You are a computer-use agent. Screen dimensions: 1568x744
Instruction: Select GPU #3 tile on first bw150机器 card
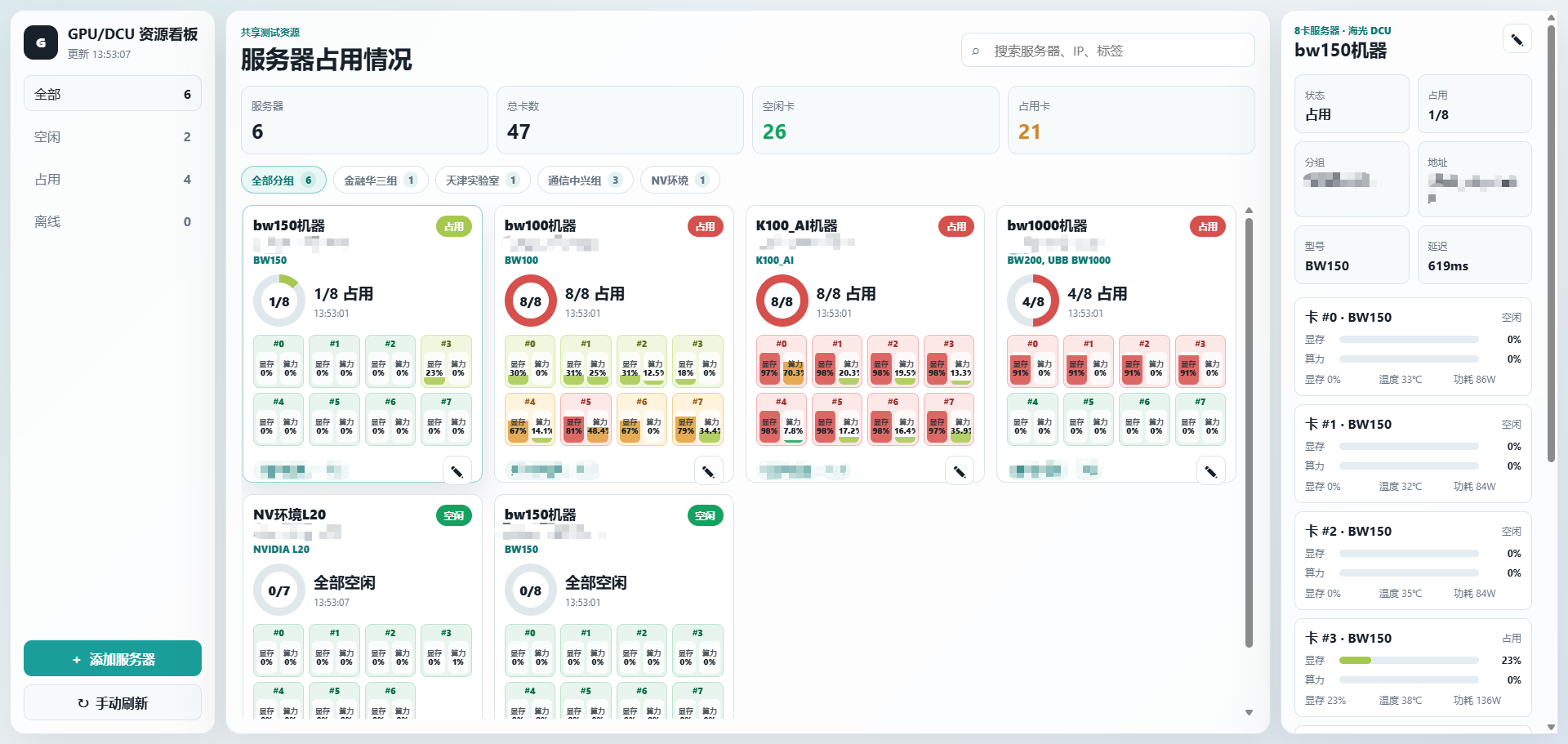coord(446,361)
